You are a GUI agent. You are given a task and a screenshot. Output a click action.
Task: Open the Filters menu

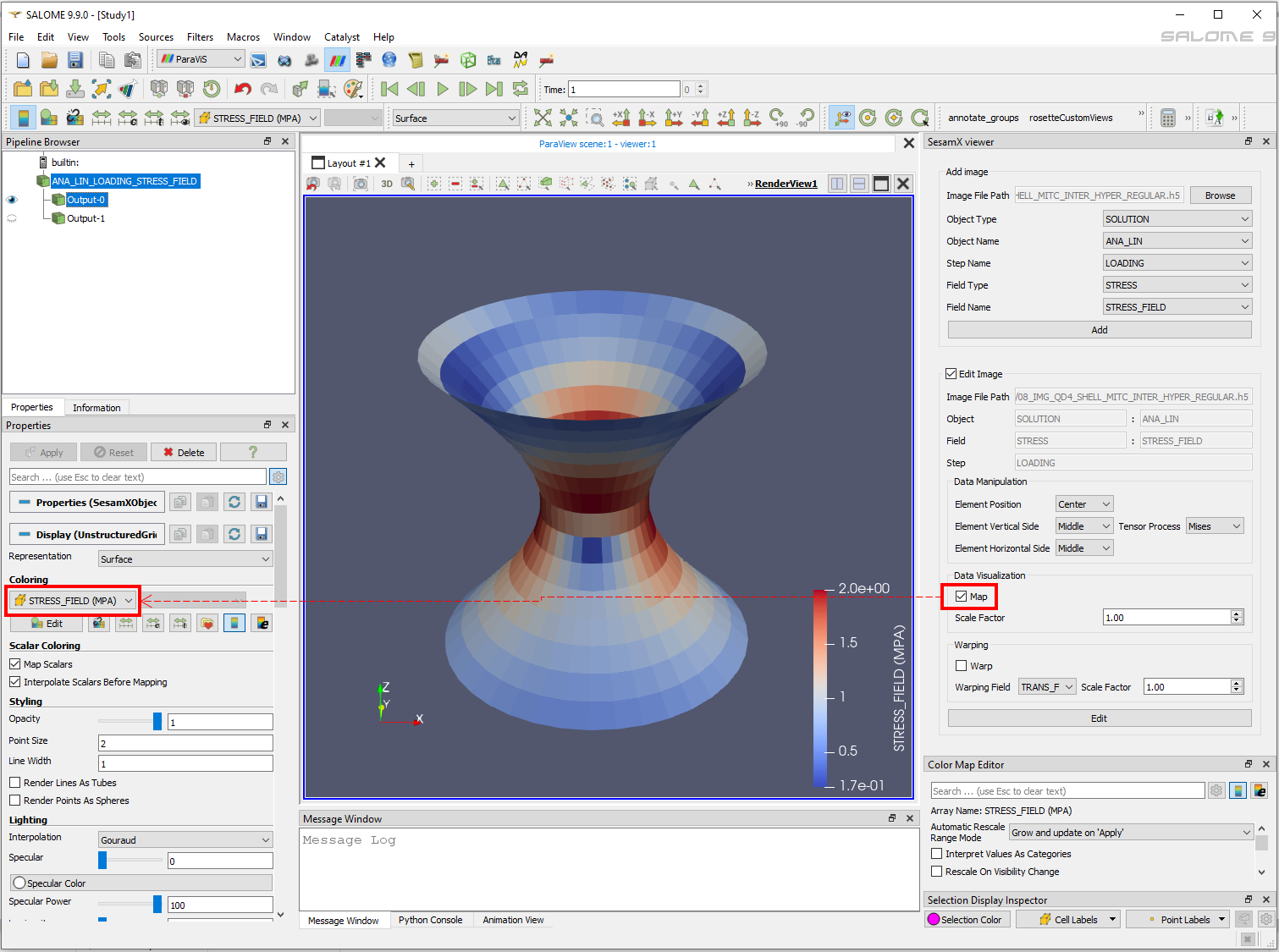pos(200,37)
